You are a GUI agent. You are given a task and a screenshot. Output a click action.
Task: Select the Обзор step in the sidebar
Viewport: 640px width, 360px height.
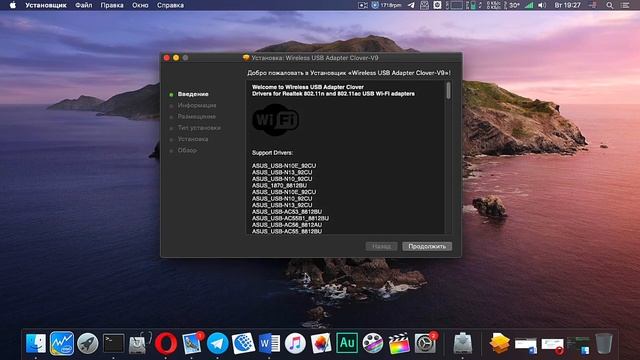coord(187,150)
